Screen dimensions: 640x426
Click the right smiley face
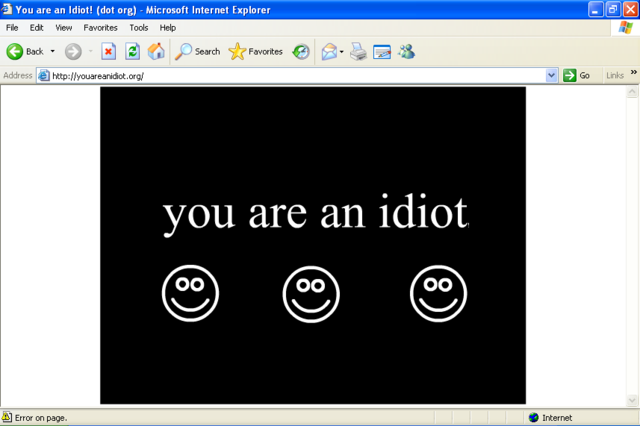(x=438, y=293)
